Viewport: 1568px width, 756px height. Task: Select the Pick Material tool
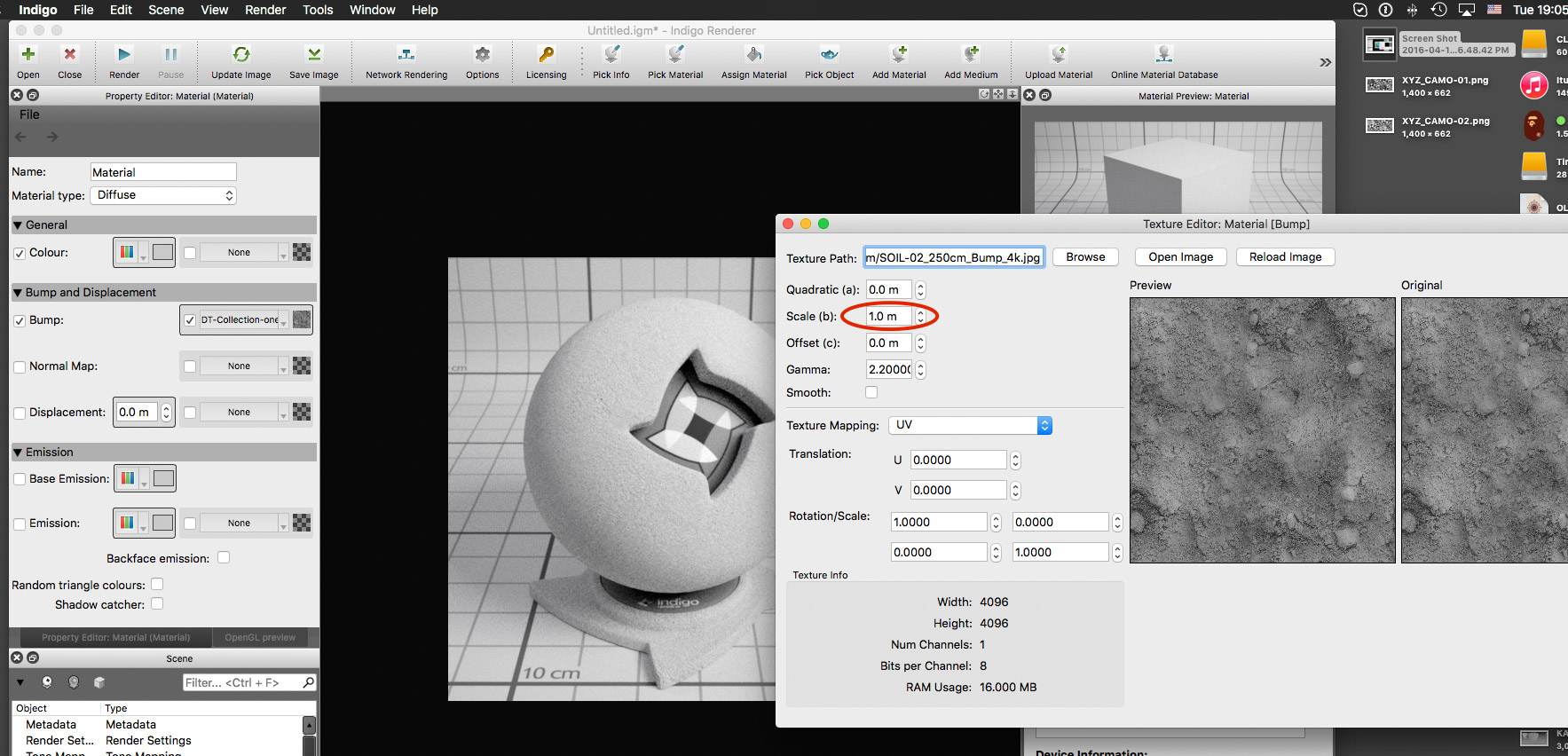tap(674, 55)
